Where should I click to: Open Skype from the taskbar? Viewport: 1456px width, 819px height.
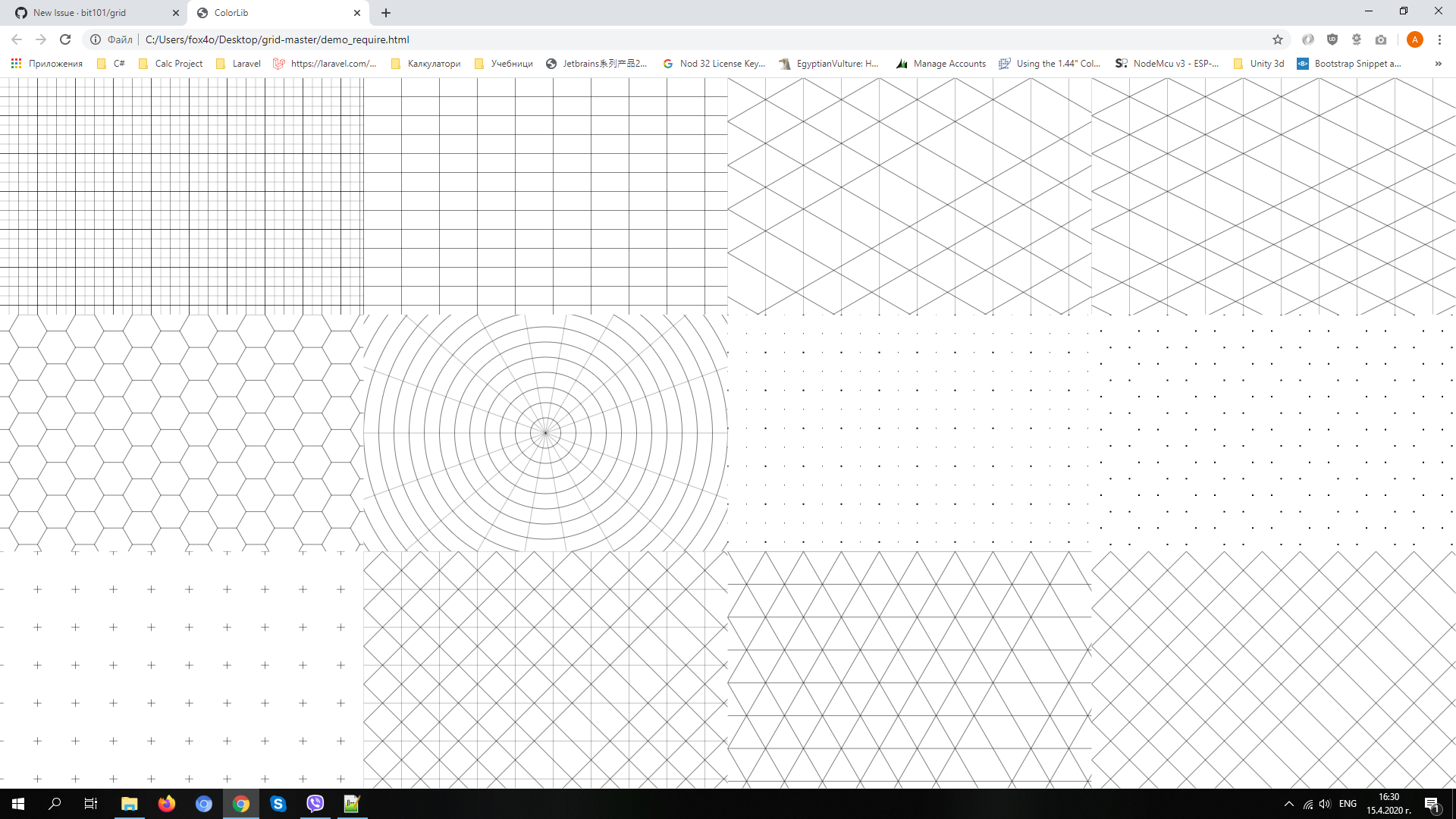(x=278, y=804)
